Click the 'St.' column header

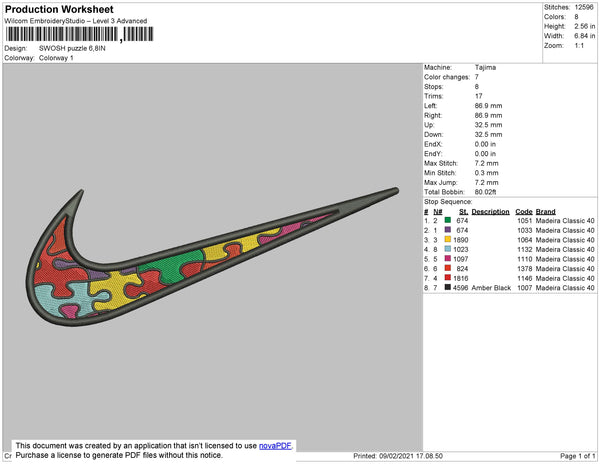pyautogui.click(x=463, y=212)
